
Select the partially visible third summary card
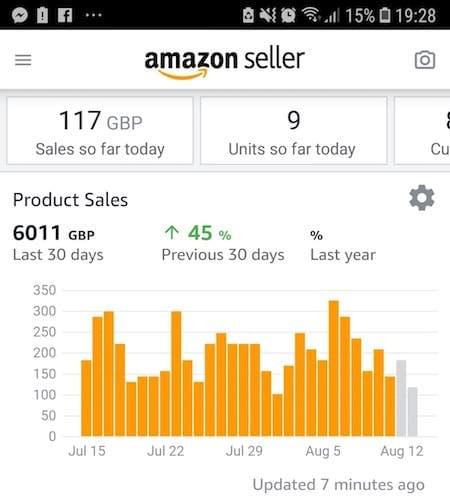tap(422, 131)
